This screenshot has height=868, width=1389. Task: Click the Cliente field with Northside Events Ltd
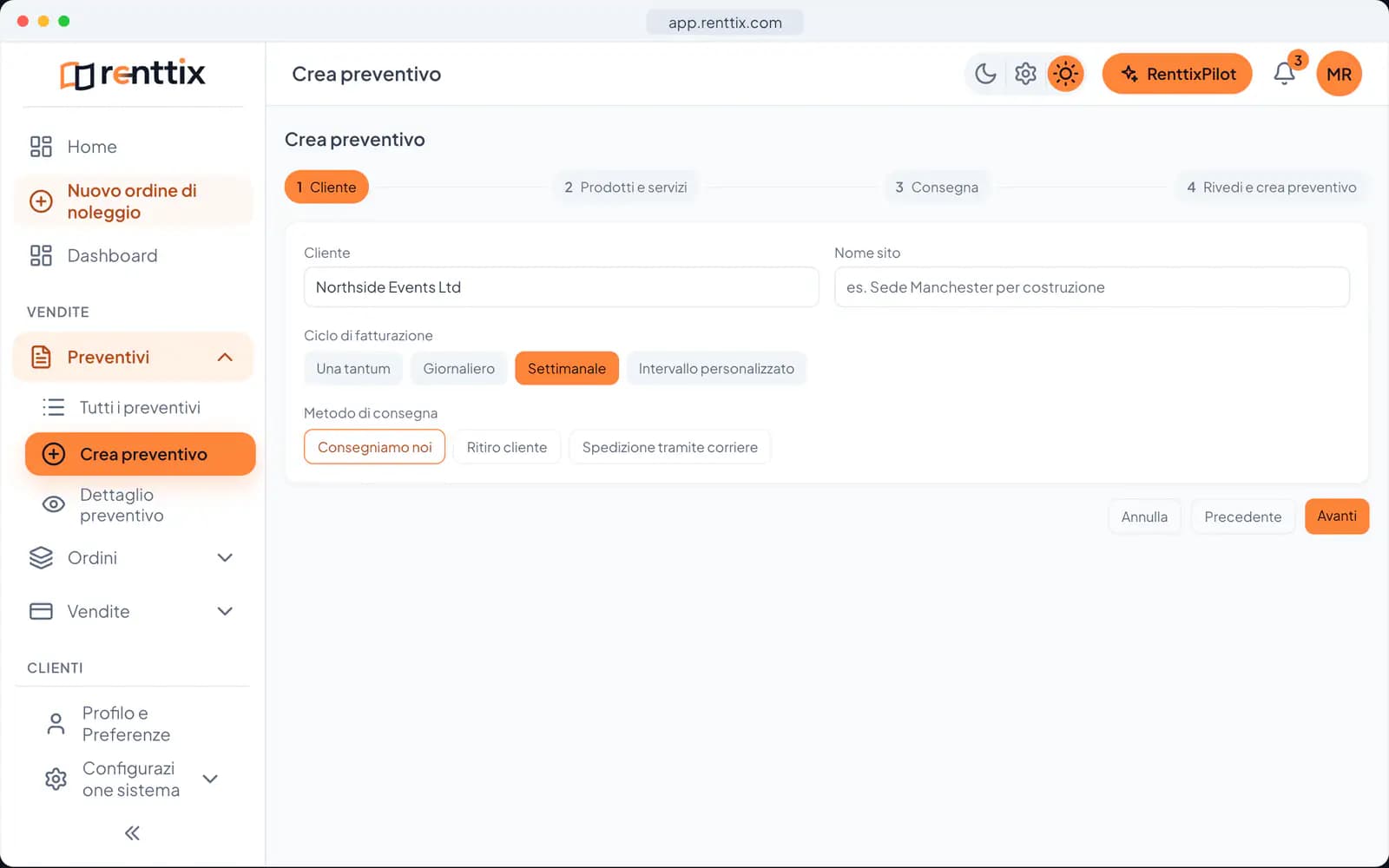[x=561, y=286]
